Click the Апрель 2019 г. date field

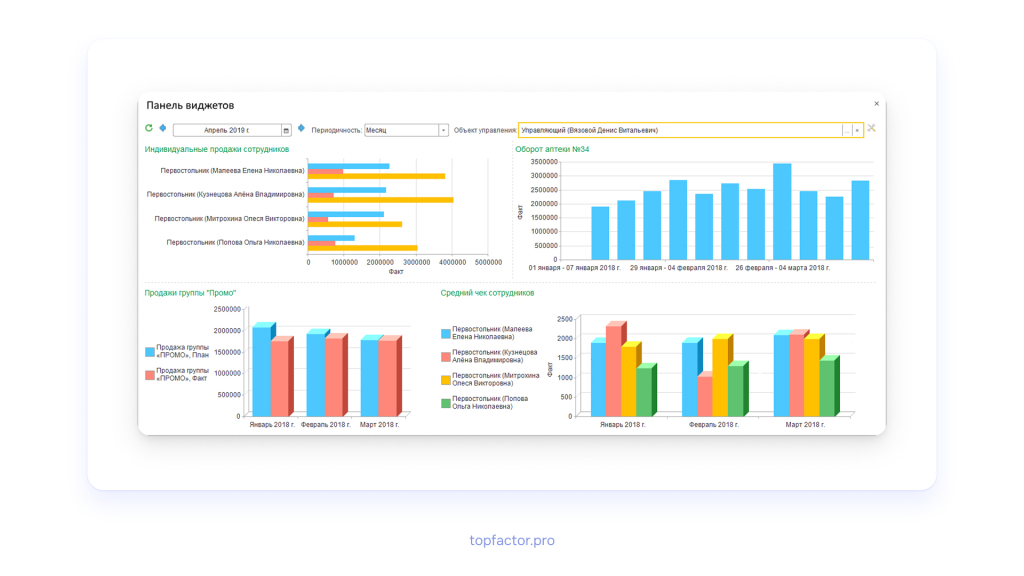point(227,131)
